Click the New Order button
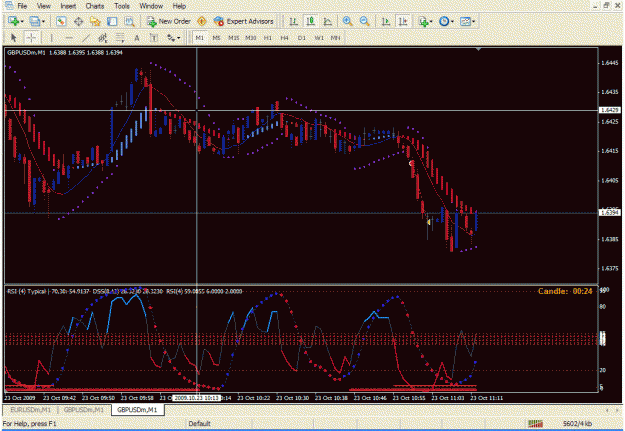This screenshot has height=431, width=625. tap(169, 21)
